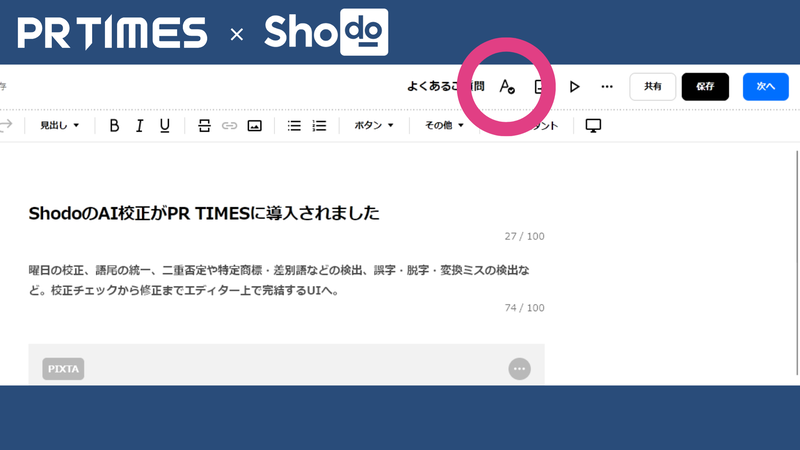The image size is (800, 450).
Task: Toggle italic formatting
Action: 139,126
